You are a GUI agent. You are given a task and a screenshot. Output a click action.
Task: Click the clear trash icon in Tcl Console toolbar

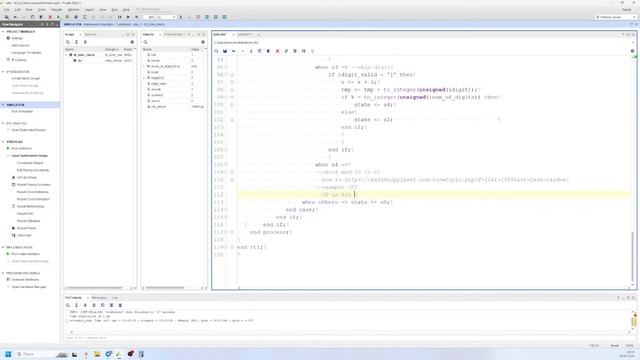[120, 305]
